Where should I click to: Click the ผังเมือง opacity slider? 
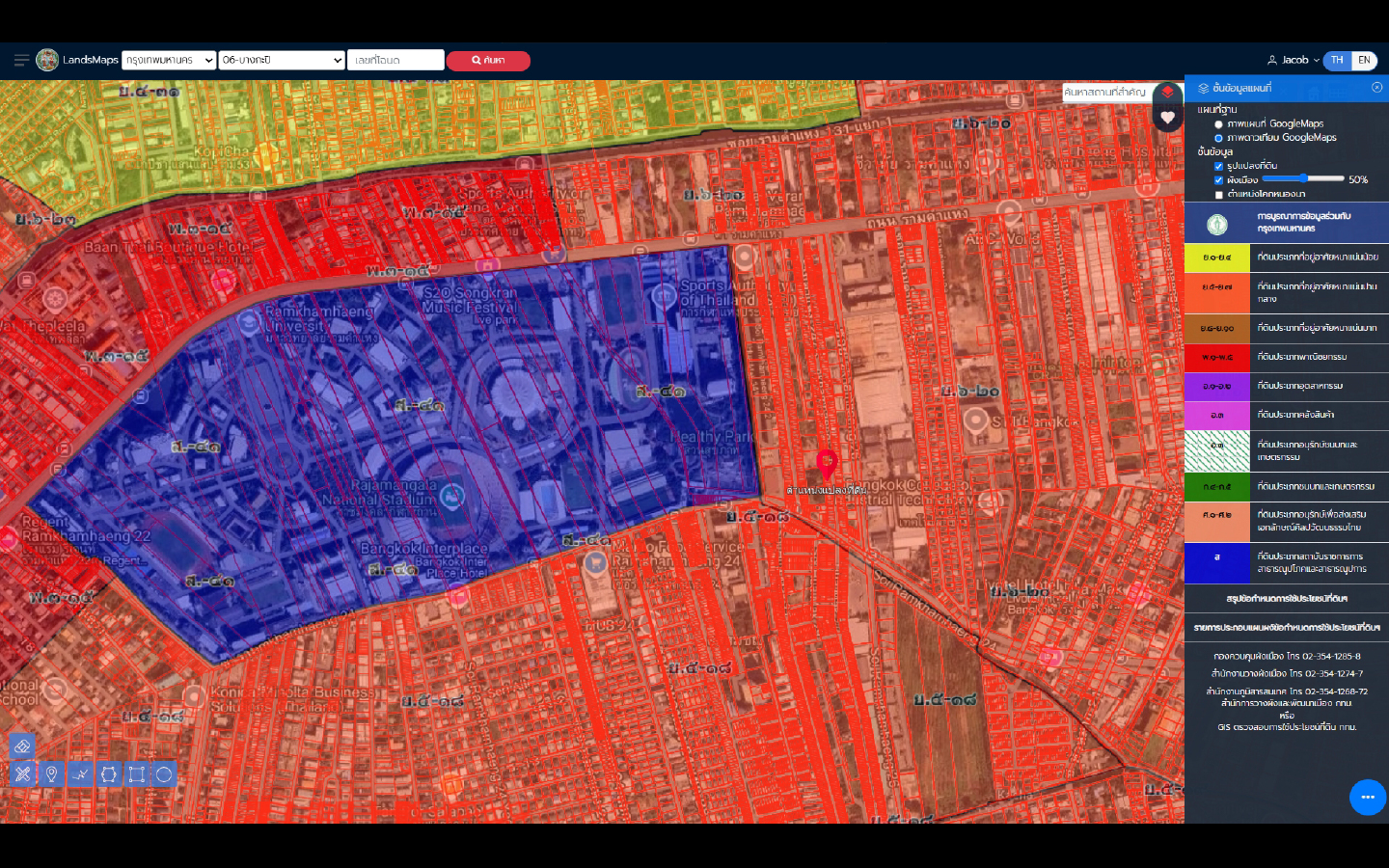[x=1302, y=179]
